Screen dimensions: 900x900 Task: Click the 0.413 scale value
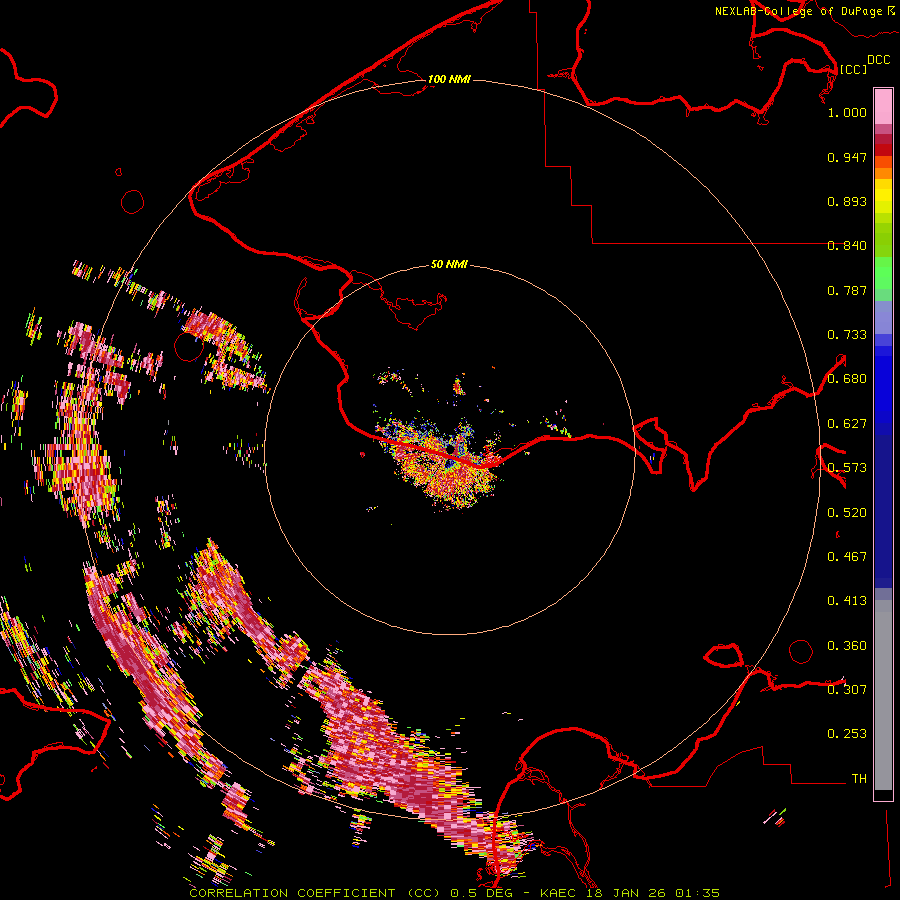pos(847,601)
